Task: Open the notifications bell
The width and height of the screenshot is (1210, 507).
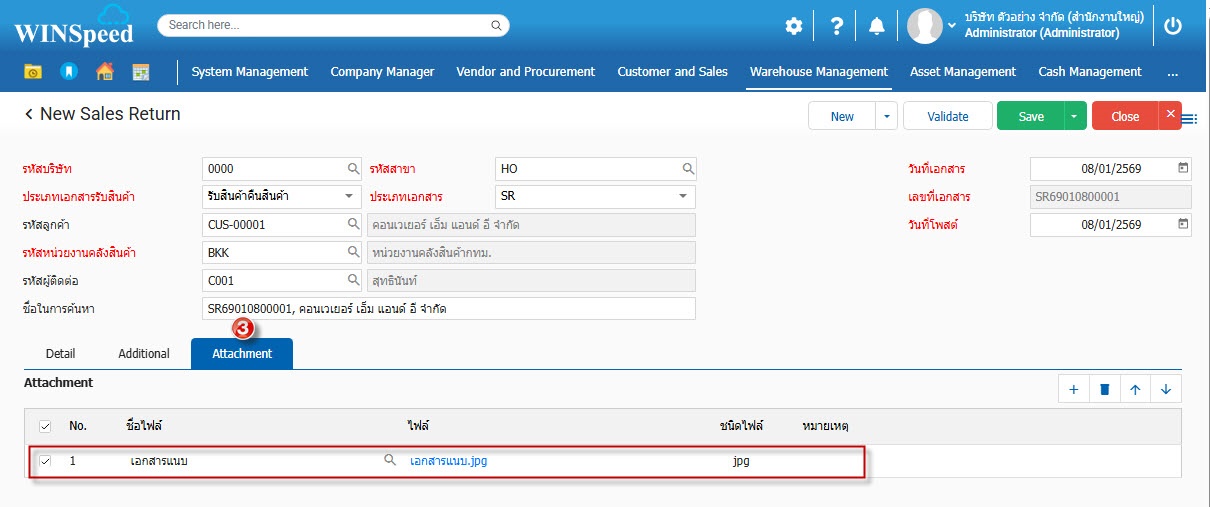Action: pos(877,27)
